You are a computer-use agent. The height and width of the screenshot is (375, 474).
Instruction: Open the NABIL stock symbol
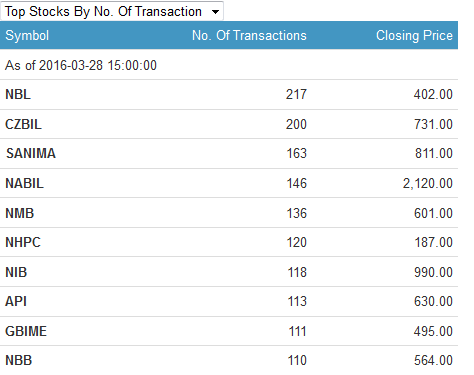[x=24, y=183]
